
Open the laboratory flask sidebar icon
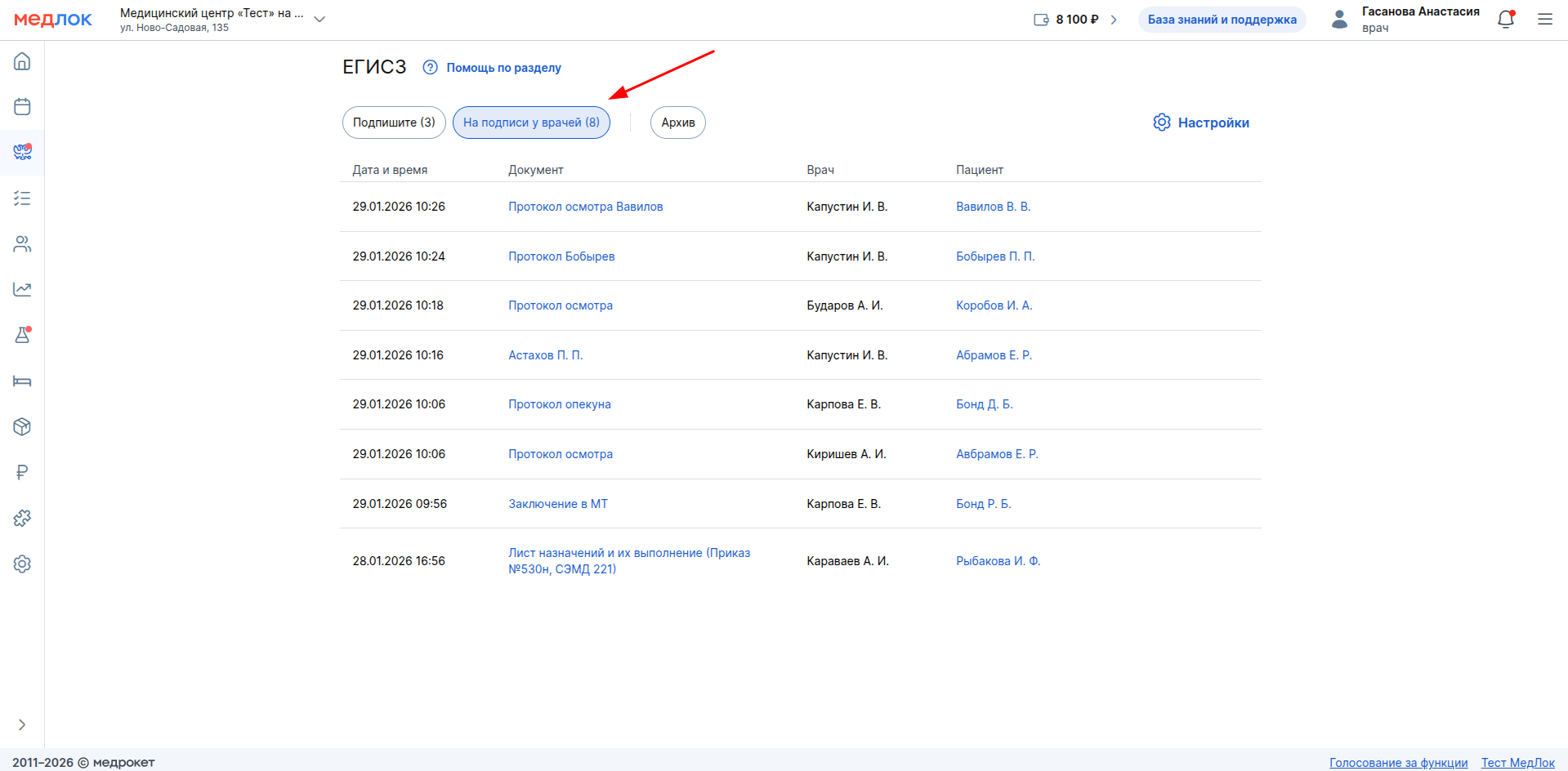click(x=22, y=335)
